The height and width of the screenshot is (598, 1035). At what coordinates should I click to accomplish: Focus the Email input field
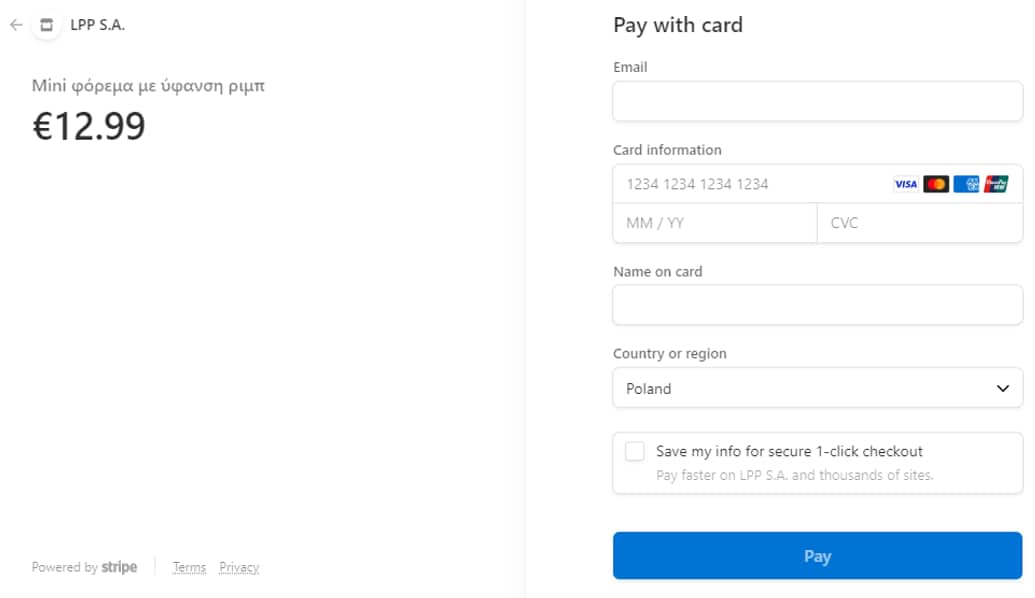point(817,101)
